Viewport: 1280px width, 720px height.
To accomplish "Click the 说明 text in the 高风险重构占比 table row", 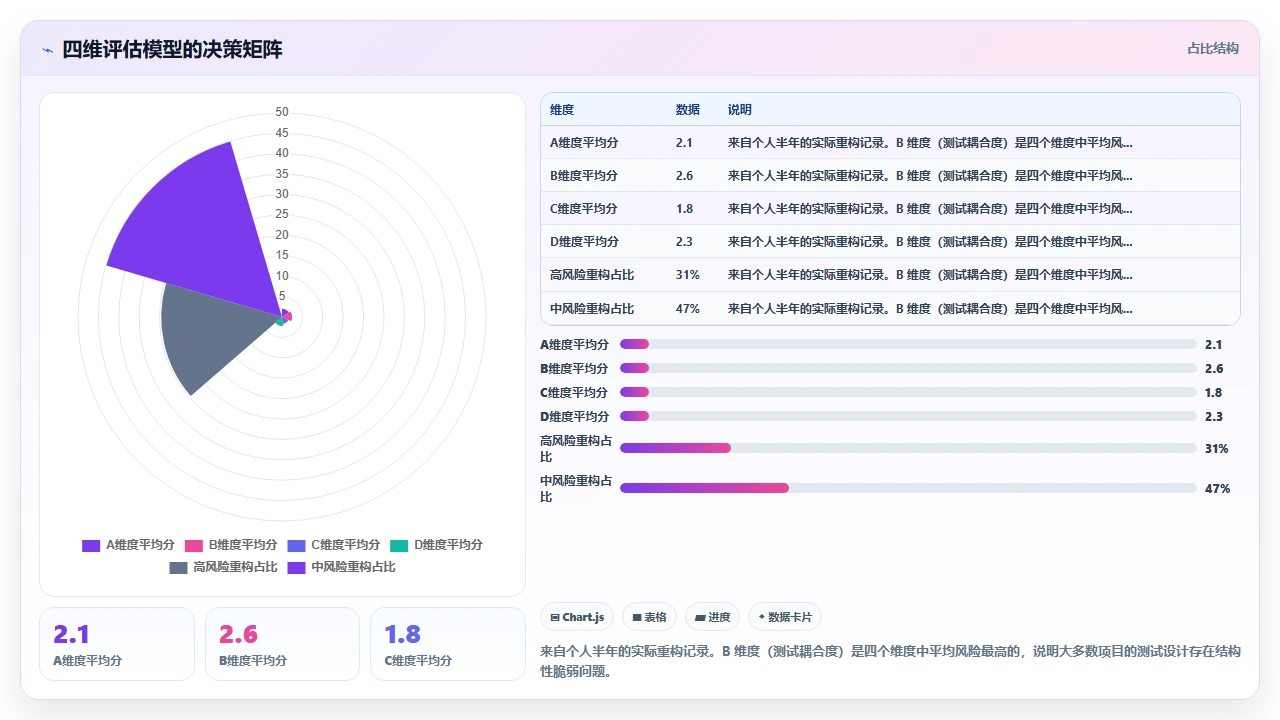I will click(930, 275).
